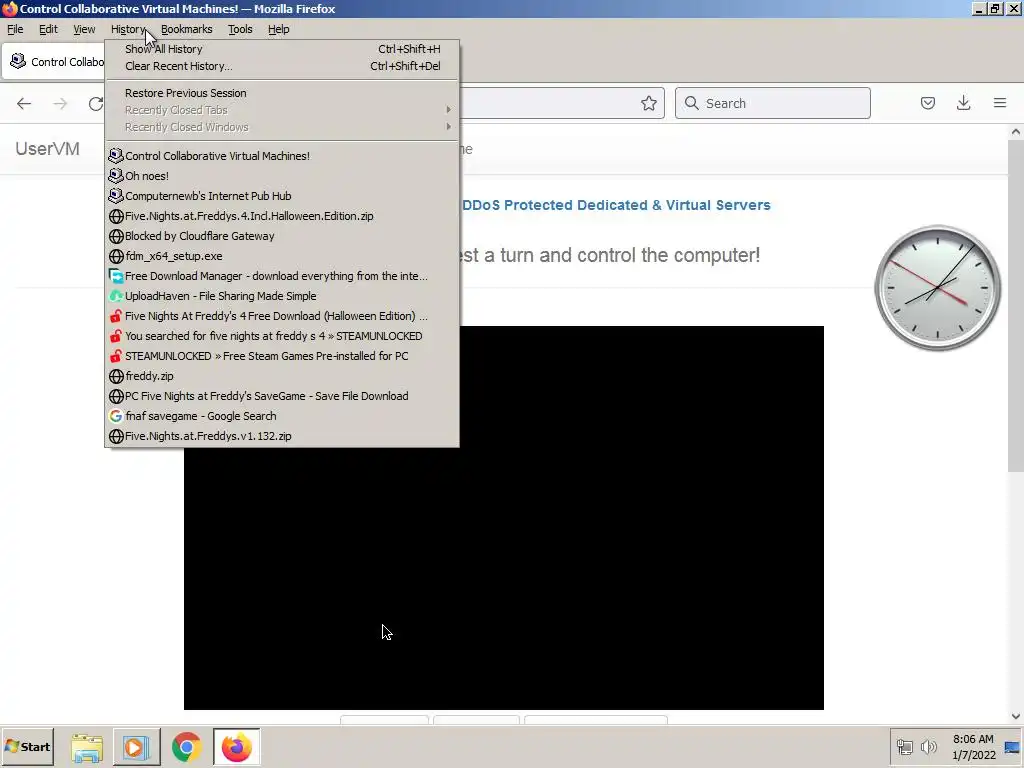Open history entry Computernewb's Internet Pub Hub
This screenshot has width=1024, height=768.
282,196
